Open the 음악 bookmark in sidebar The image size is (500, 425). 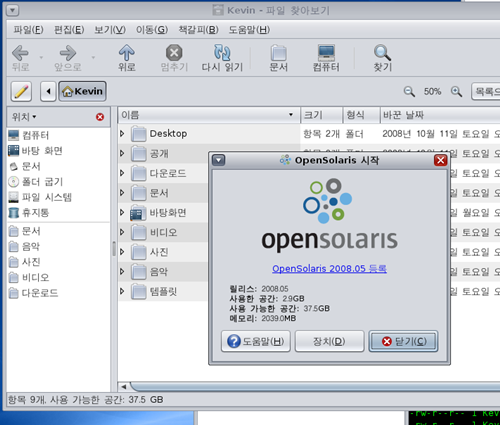[24, 246]
